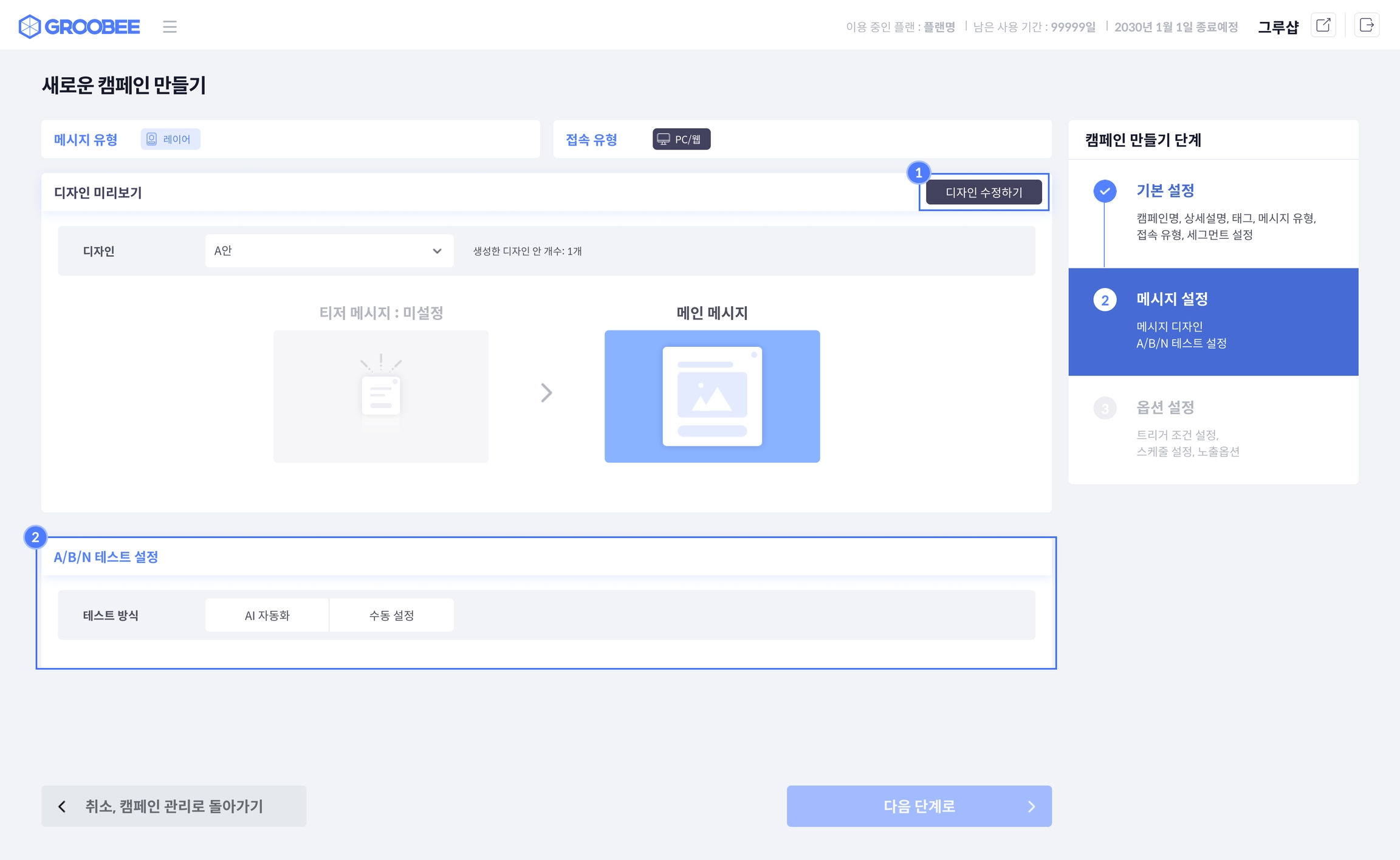
Task: Click the logout icon in the header
Action: coord(1366,26)
